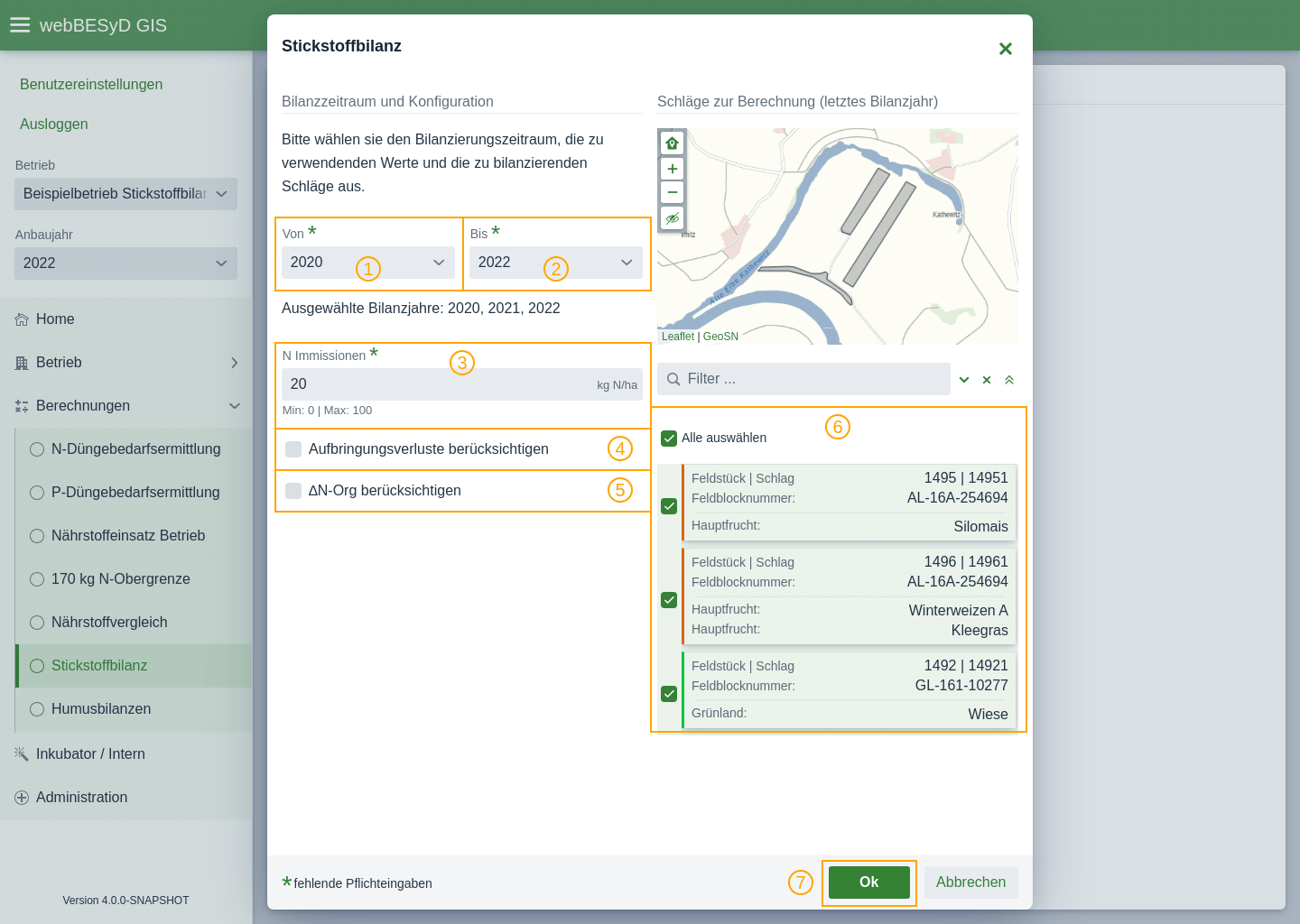
Task: Click the Administration plus-circle icon
Action: (22, 798)
